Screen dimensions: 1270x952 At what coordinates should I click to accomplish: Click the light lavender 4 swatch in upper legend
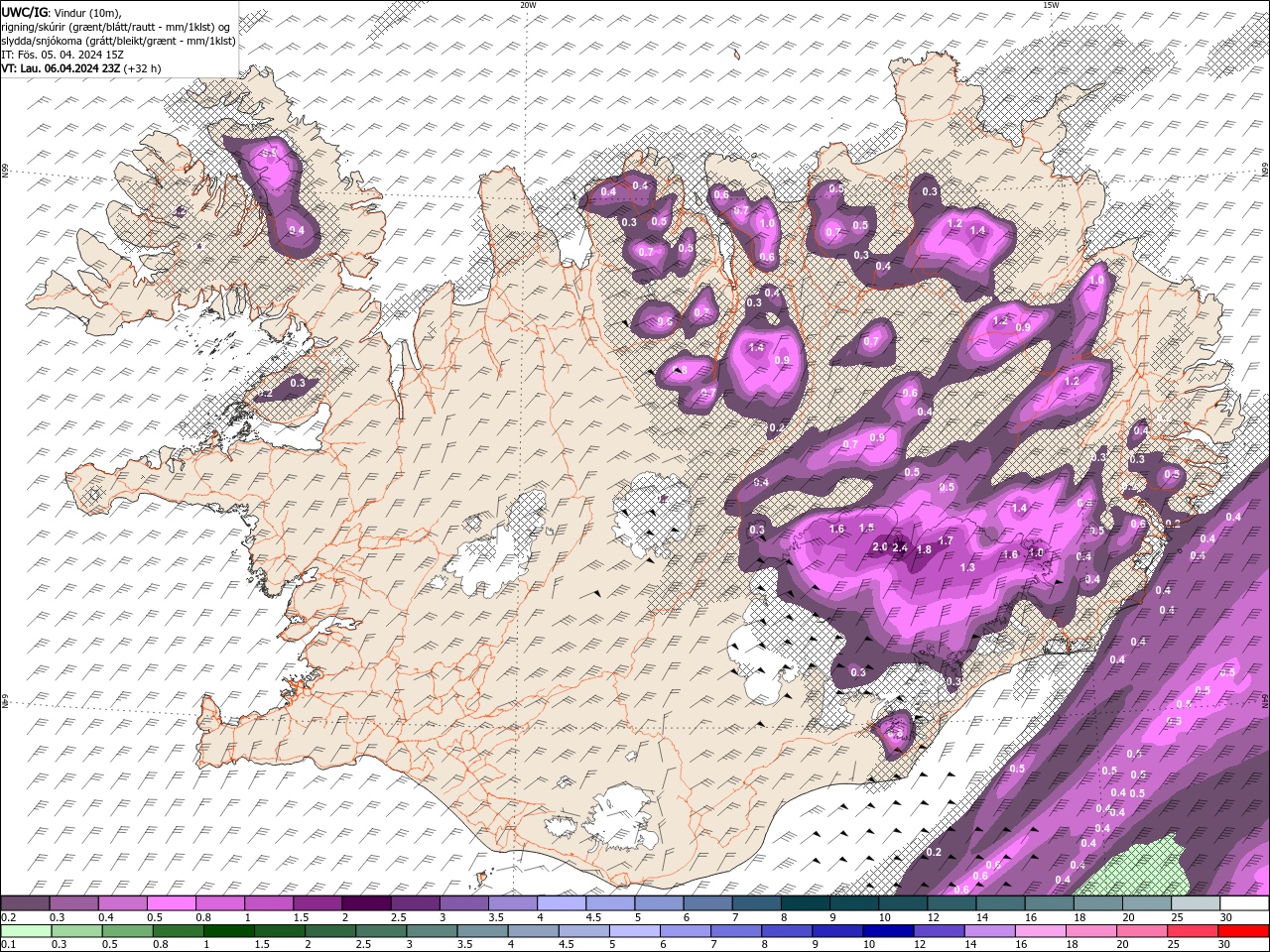562,903
